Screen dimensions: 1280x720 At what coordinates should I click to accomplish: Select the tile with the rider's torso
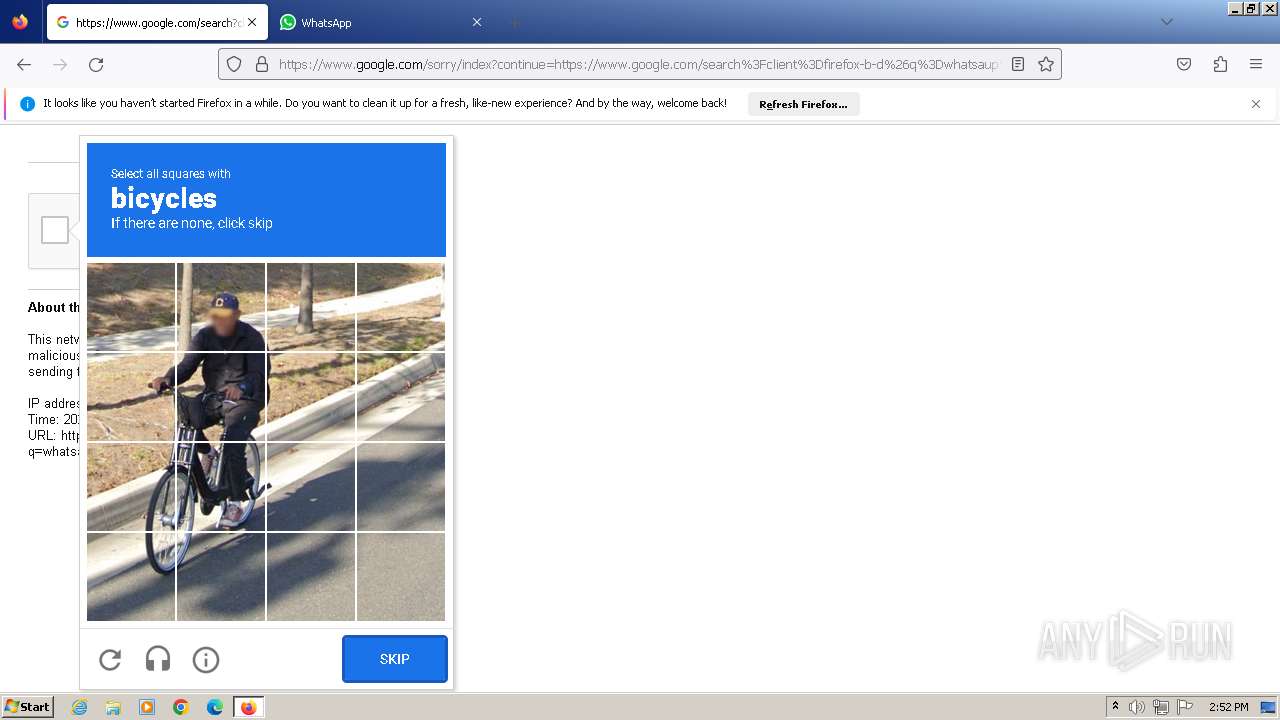click(x=221, y=397)
